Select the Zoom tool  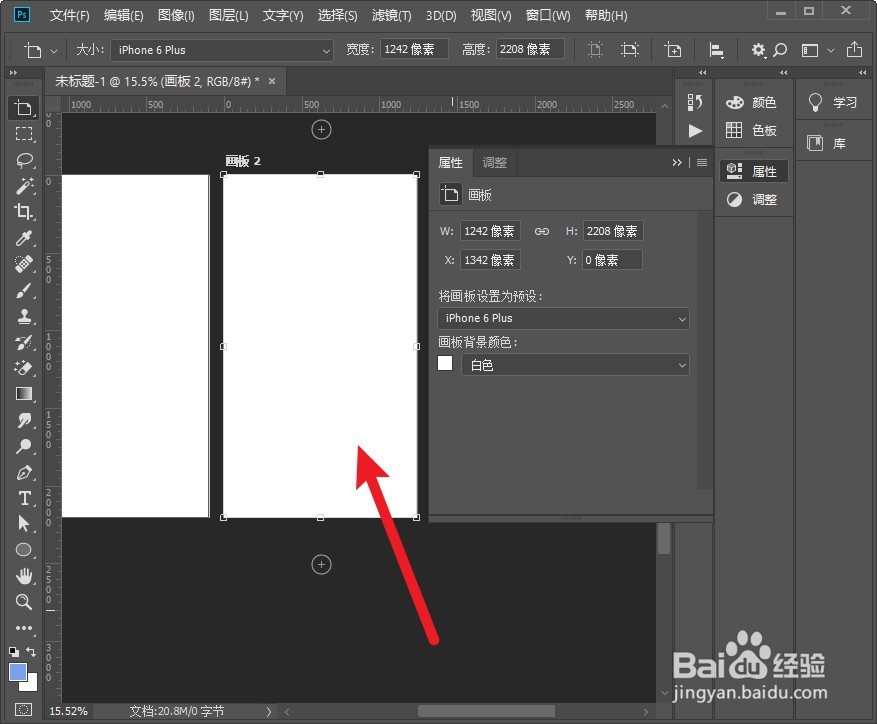tap(23, 602)
